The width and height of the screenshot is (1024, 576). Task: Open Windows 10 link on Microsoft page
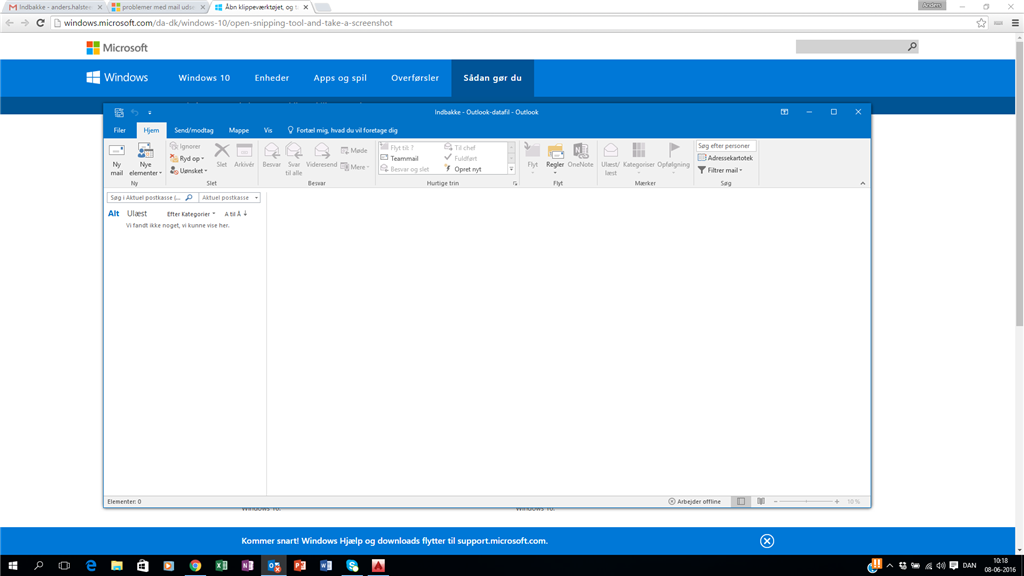(204, 78)
